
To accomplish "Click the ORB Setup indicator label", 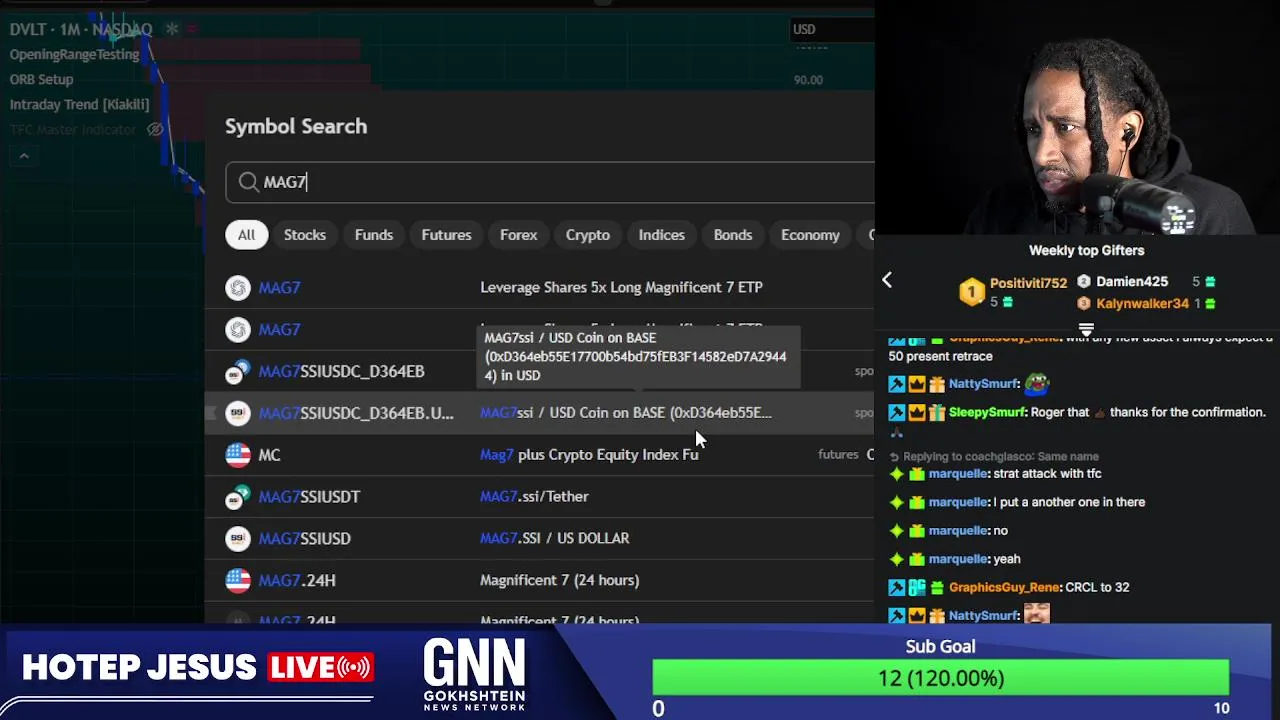I will tap(41, 80).
